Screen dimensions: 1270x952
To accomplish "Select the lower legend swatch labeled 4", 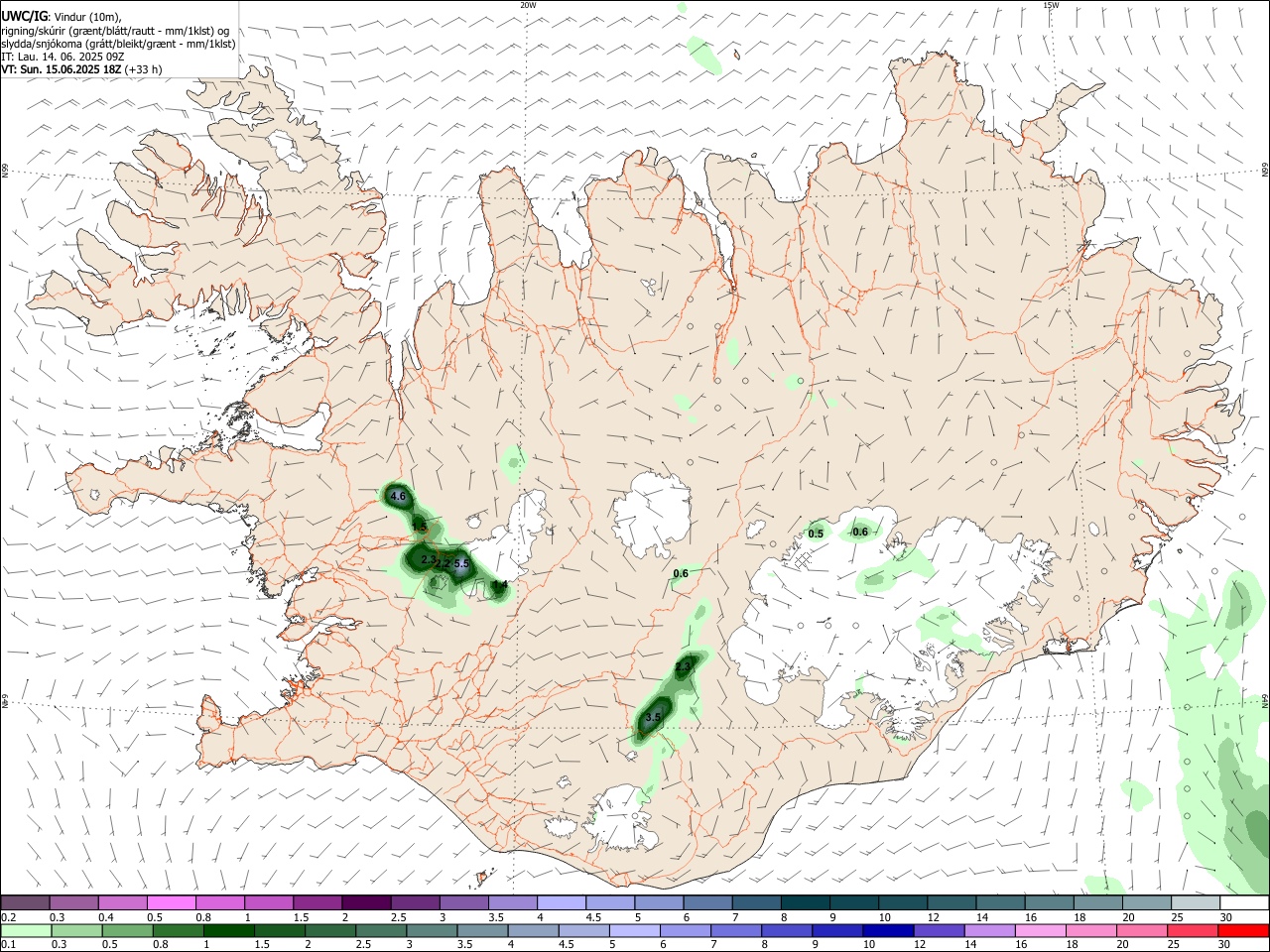I will tap(535, 930).
